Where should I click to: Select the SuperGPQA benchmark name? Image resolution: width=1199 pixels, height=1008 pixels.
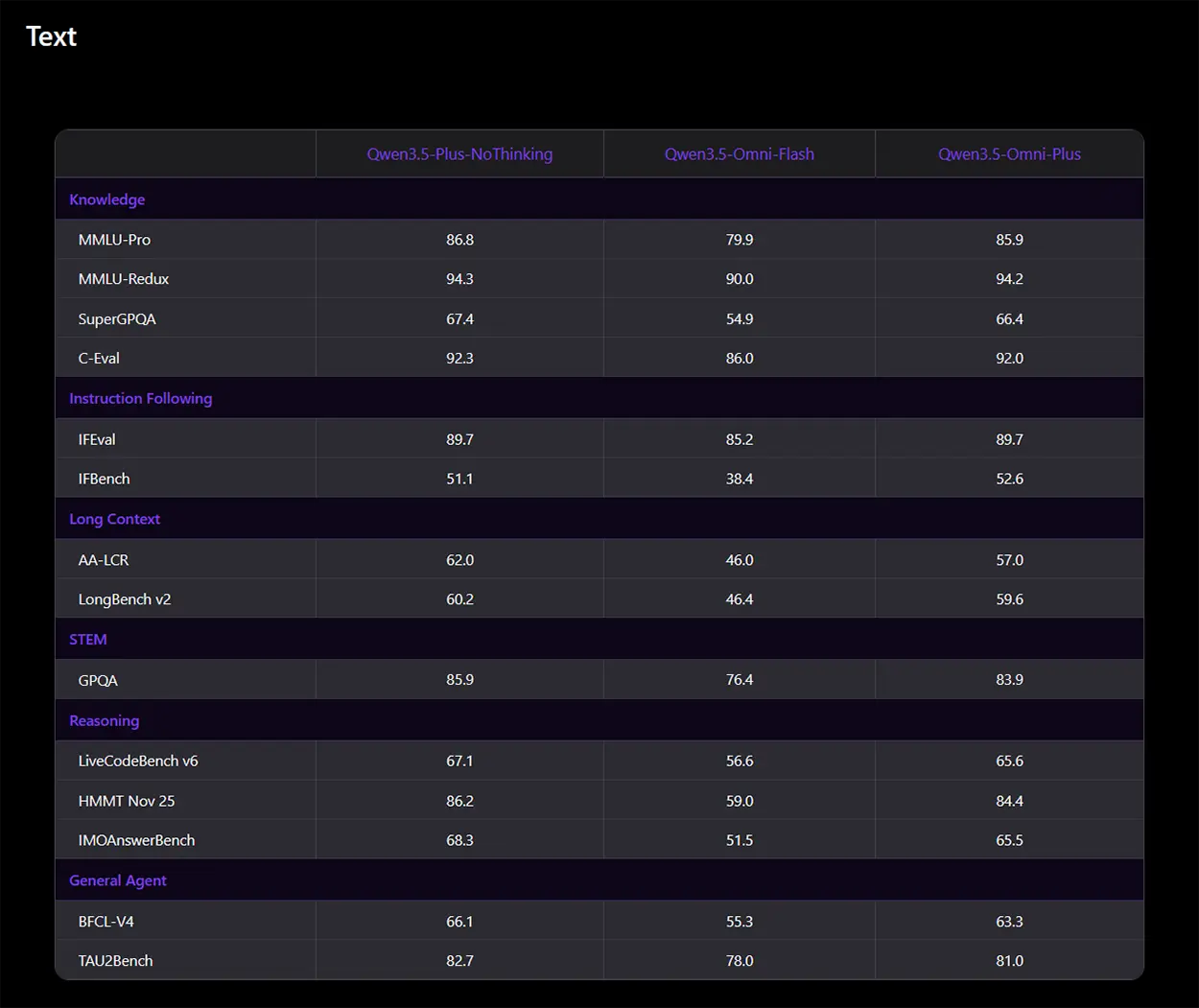[117, 318]
